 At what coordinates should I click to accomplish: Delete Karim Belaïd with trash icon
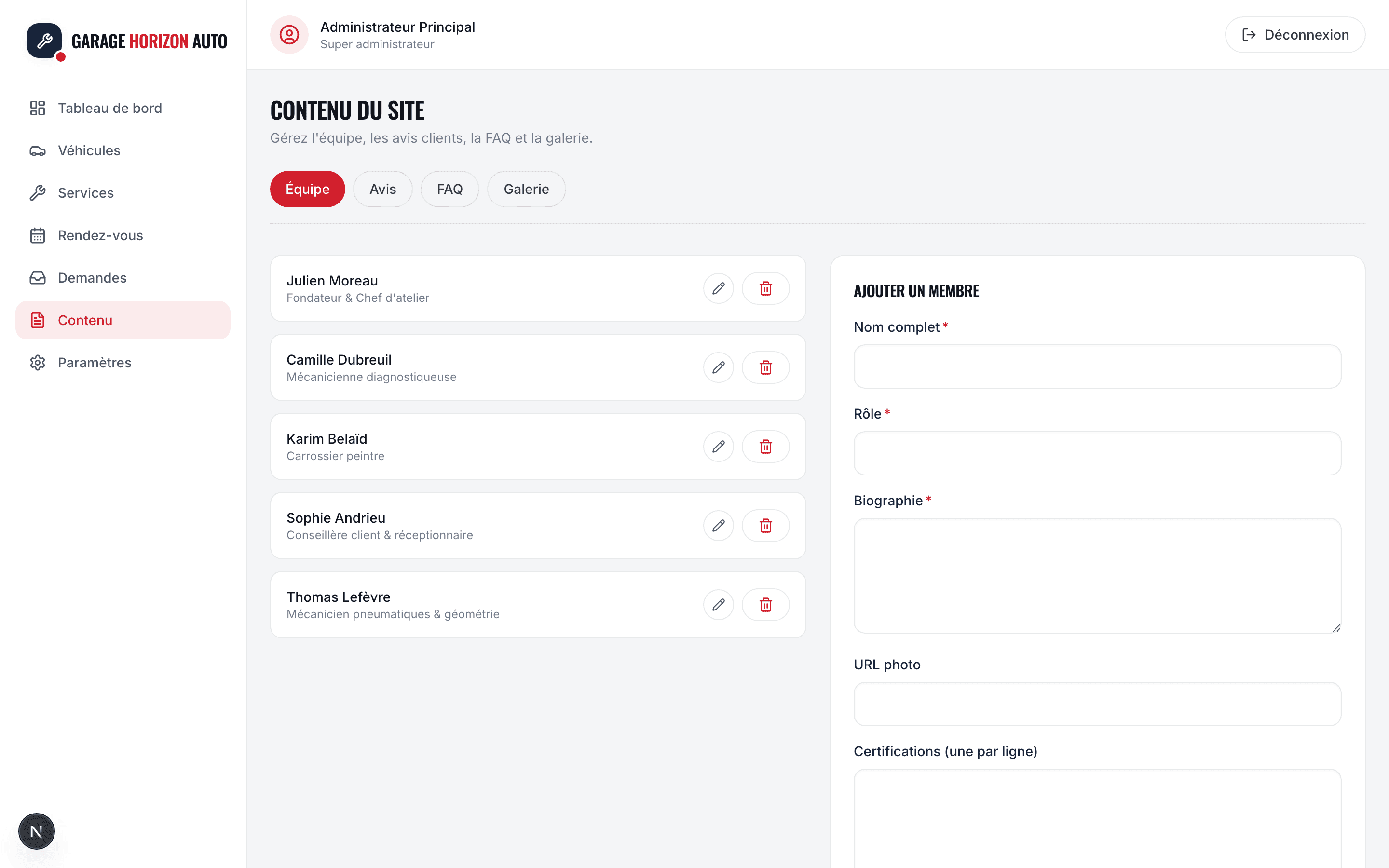pos(766,447)
